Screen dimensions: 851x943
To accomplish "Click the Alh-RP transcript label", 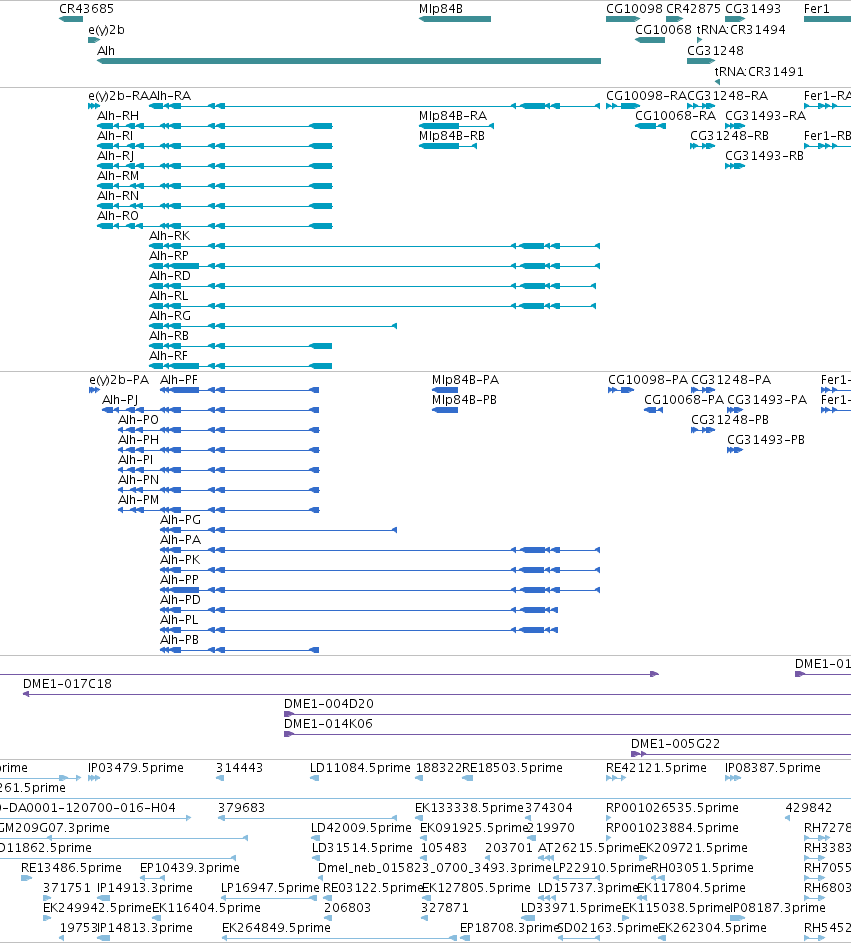I will [169, 256].
